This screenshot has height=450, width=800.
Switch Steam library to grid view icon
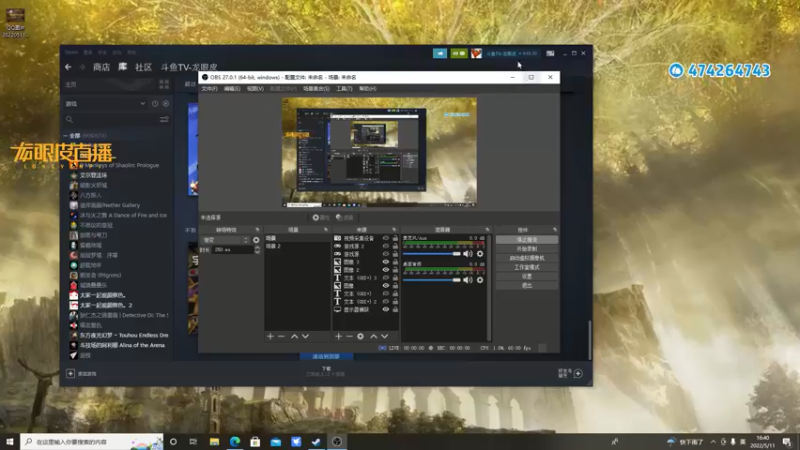[x=164, y=84]
